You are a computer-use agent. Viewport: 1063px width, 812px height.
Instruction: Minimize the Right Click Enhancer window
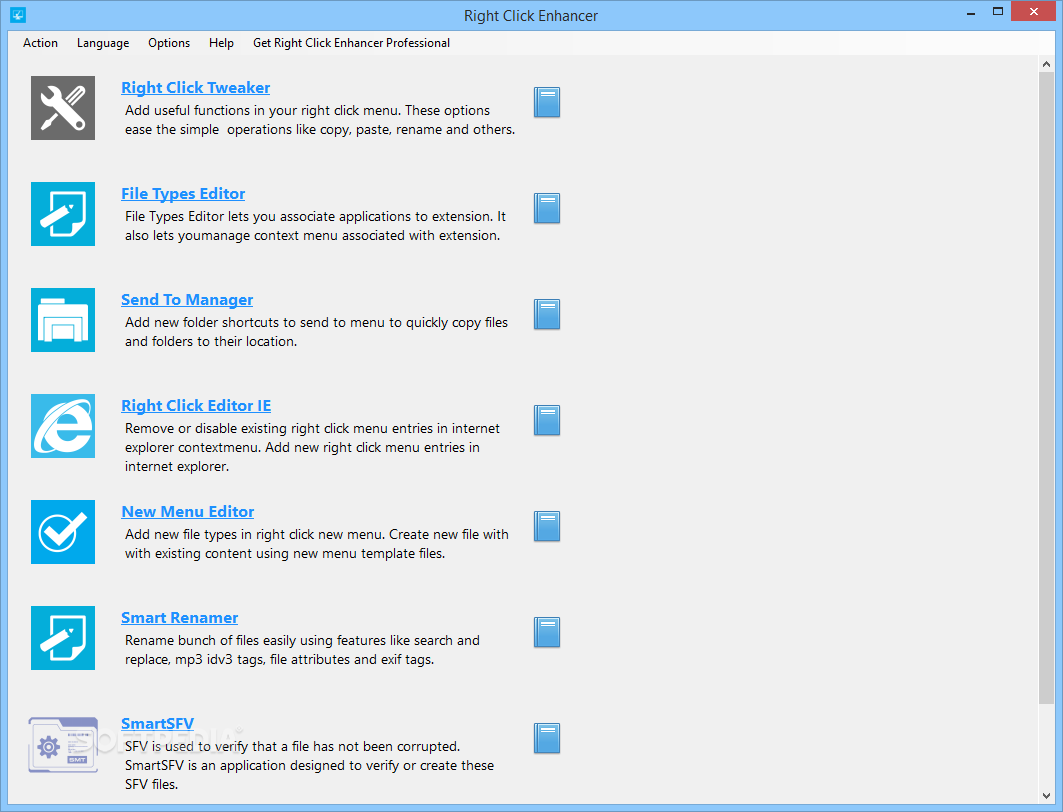tap(971, 12)
